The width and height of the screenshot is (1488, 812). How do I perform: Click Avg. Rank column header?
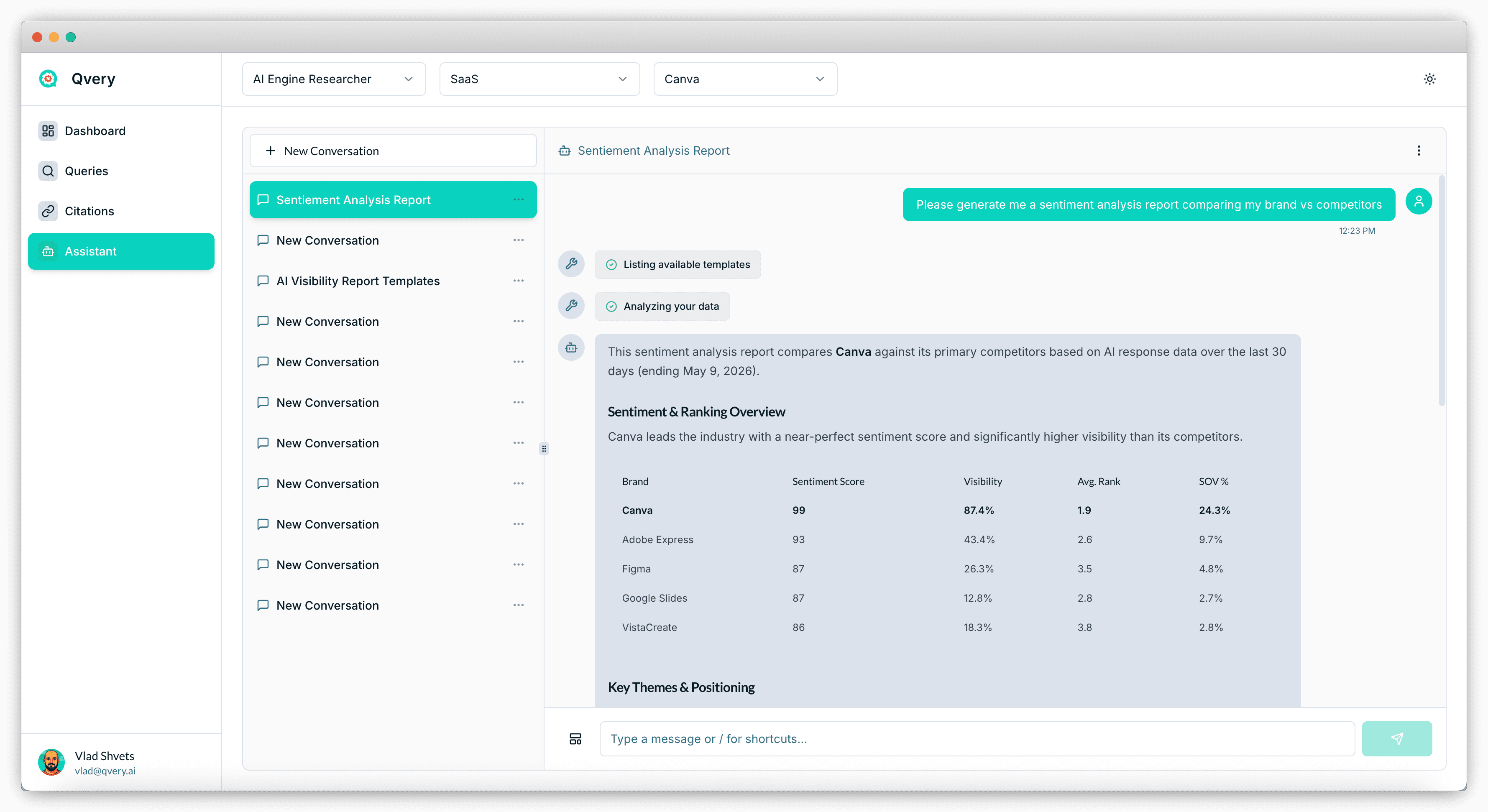(x=1098, y=482)
